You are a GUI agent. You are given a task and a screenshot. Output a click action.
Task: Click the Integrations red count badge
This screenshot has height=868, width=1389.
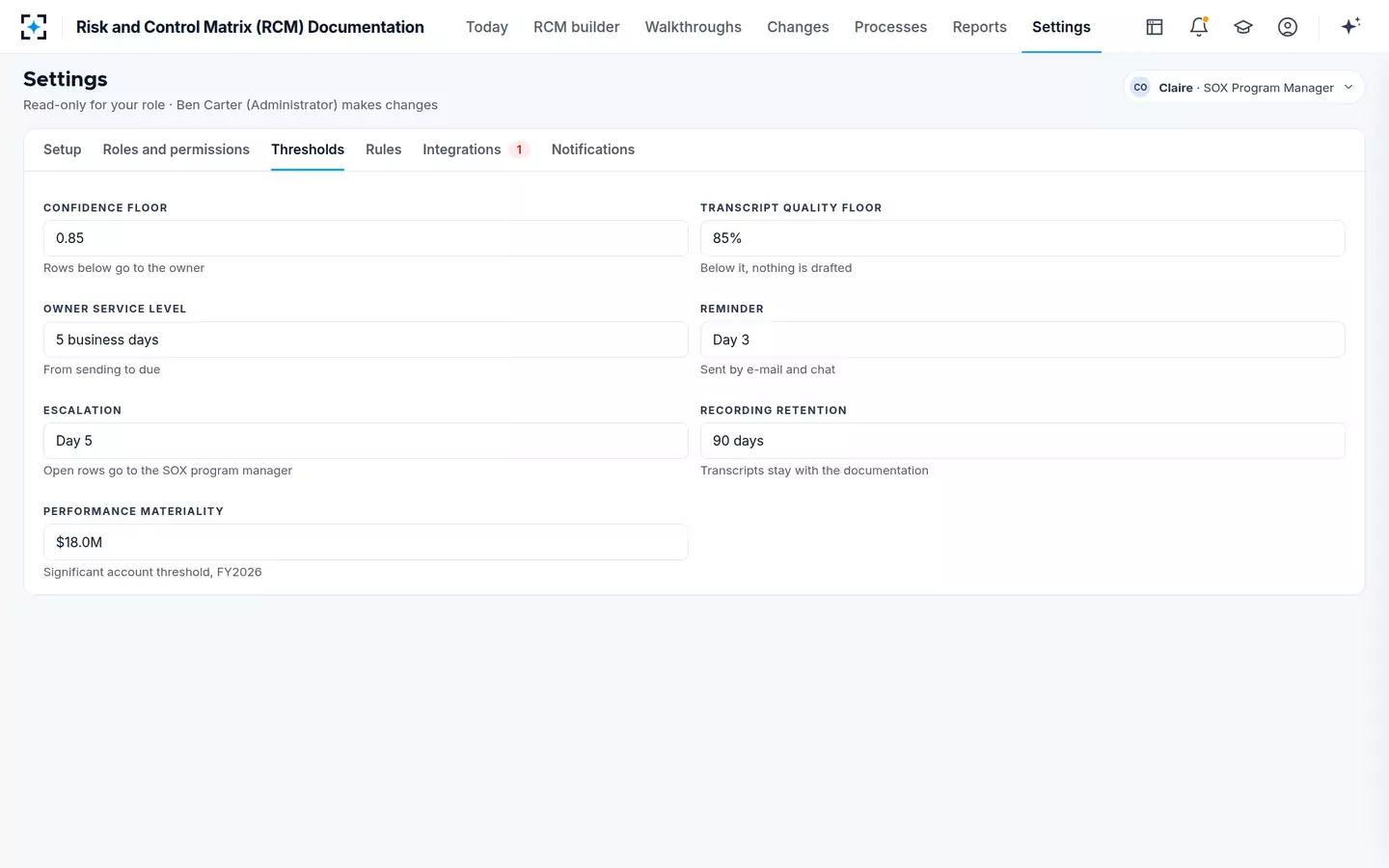(519, 149)
